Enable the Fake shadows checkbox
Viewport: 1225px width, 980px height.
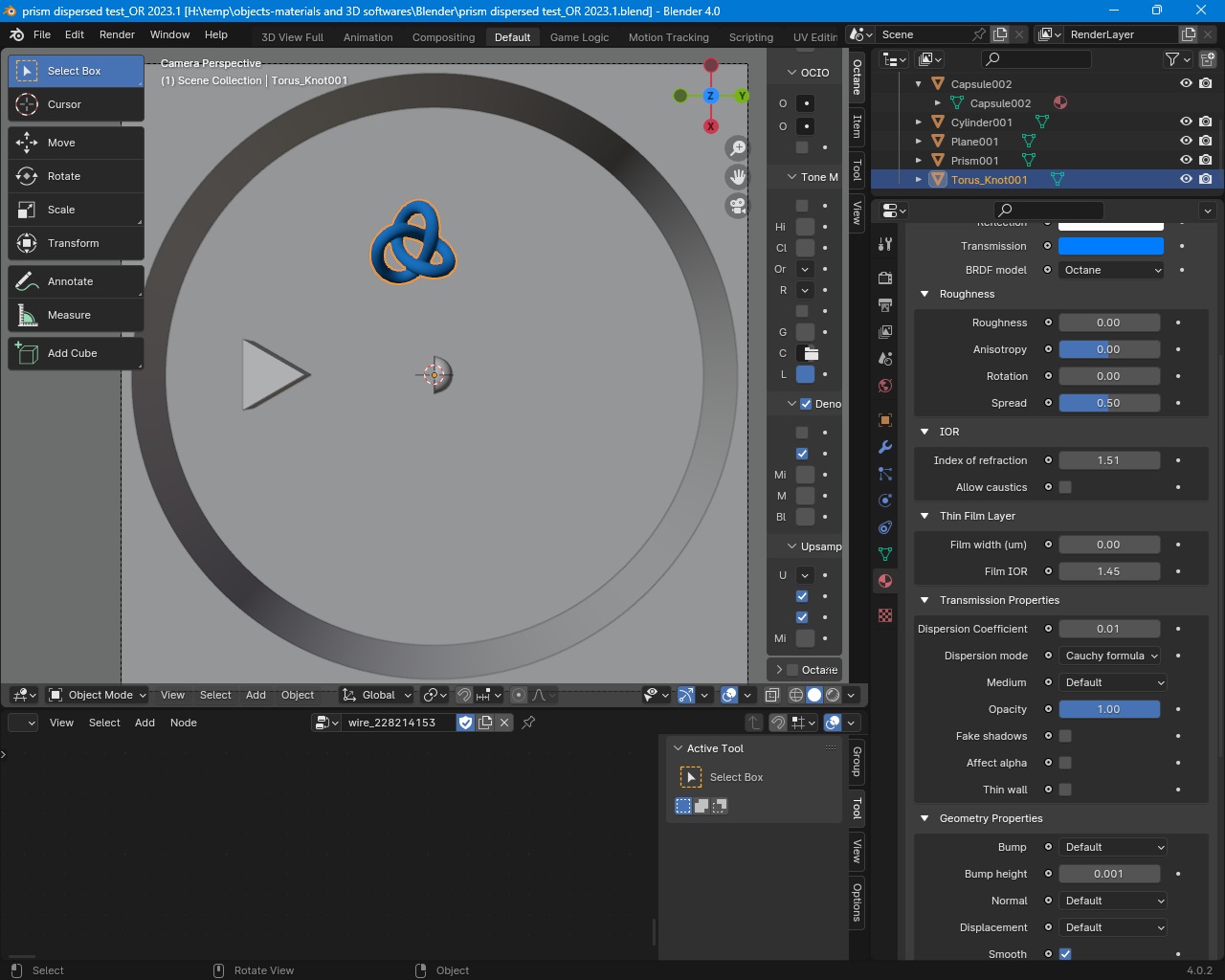1065,736
